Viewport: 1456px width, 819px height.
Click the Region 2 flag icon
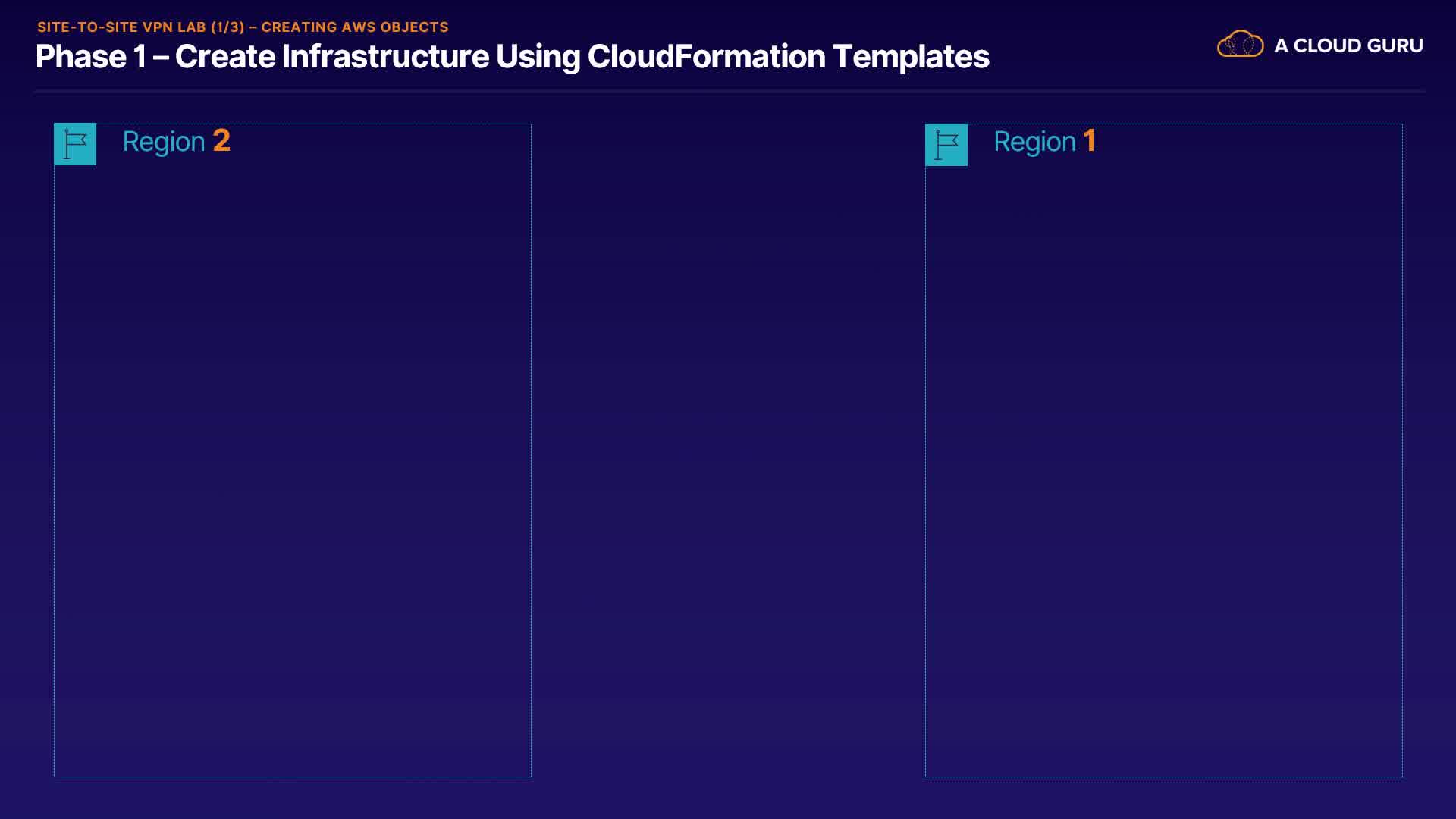[x=75, y=144]
